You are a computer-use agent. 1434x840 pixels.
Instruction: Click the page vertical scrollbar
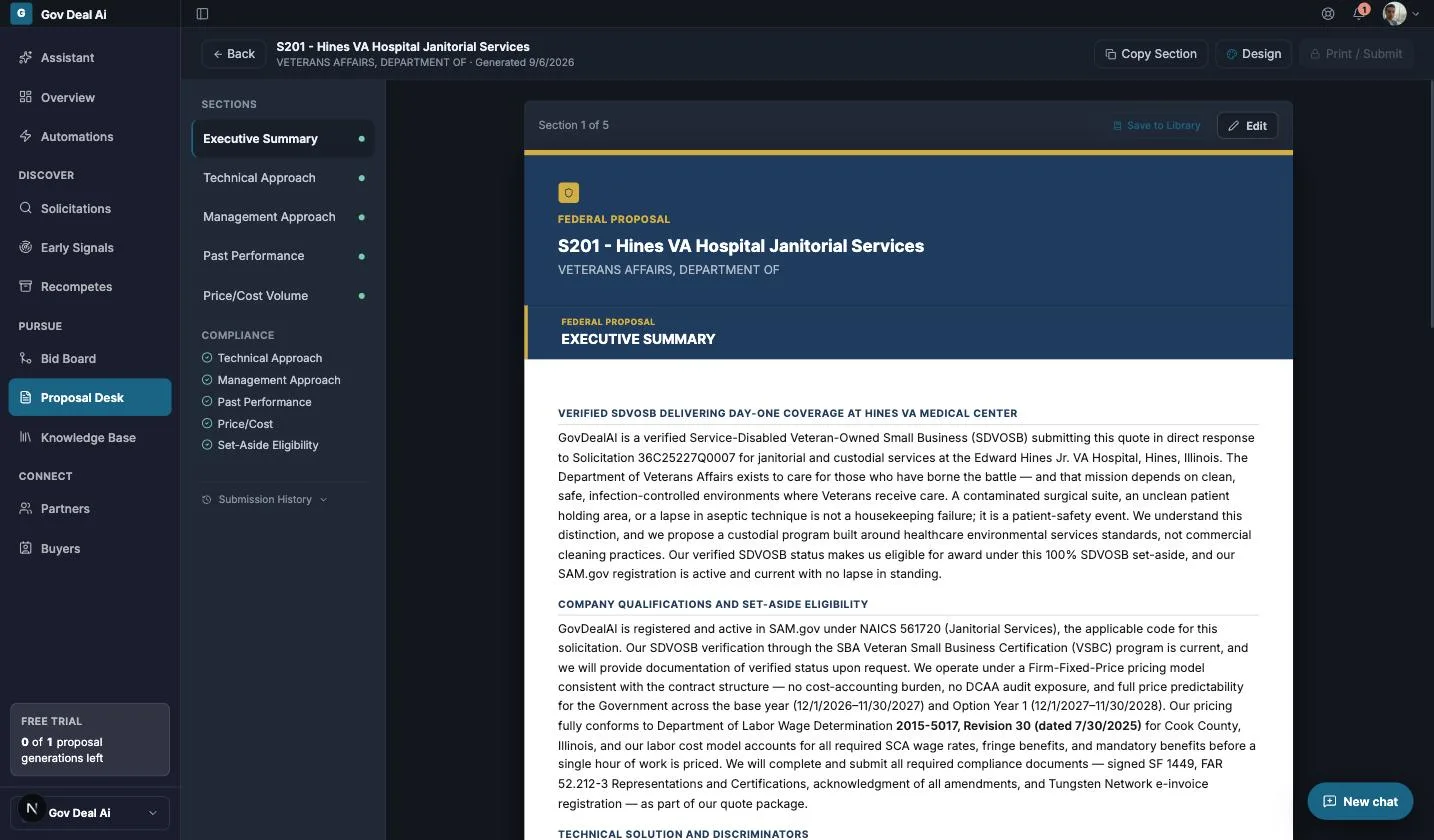[1430, 205]
